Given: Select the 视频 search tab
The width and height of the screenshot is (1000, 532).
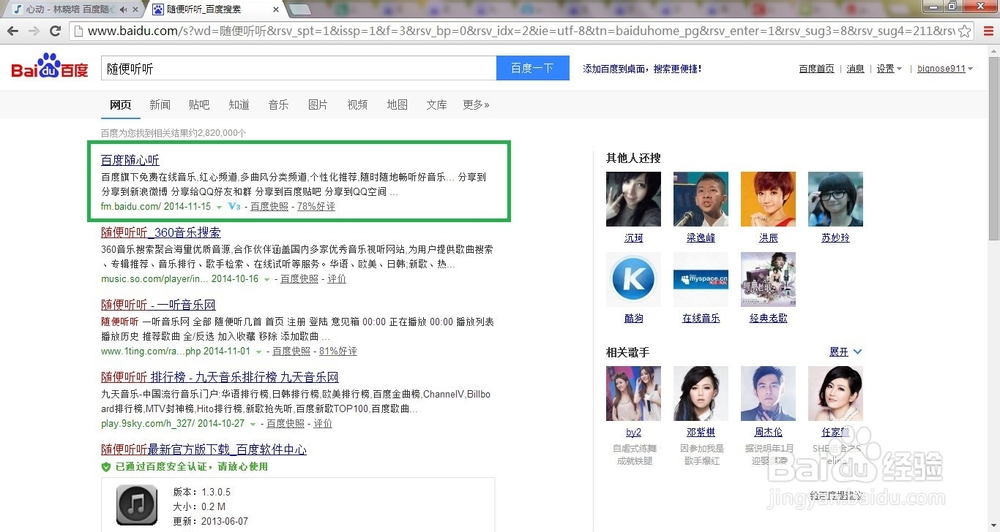Looking at the screenshot, I should pos(357,105).
